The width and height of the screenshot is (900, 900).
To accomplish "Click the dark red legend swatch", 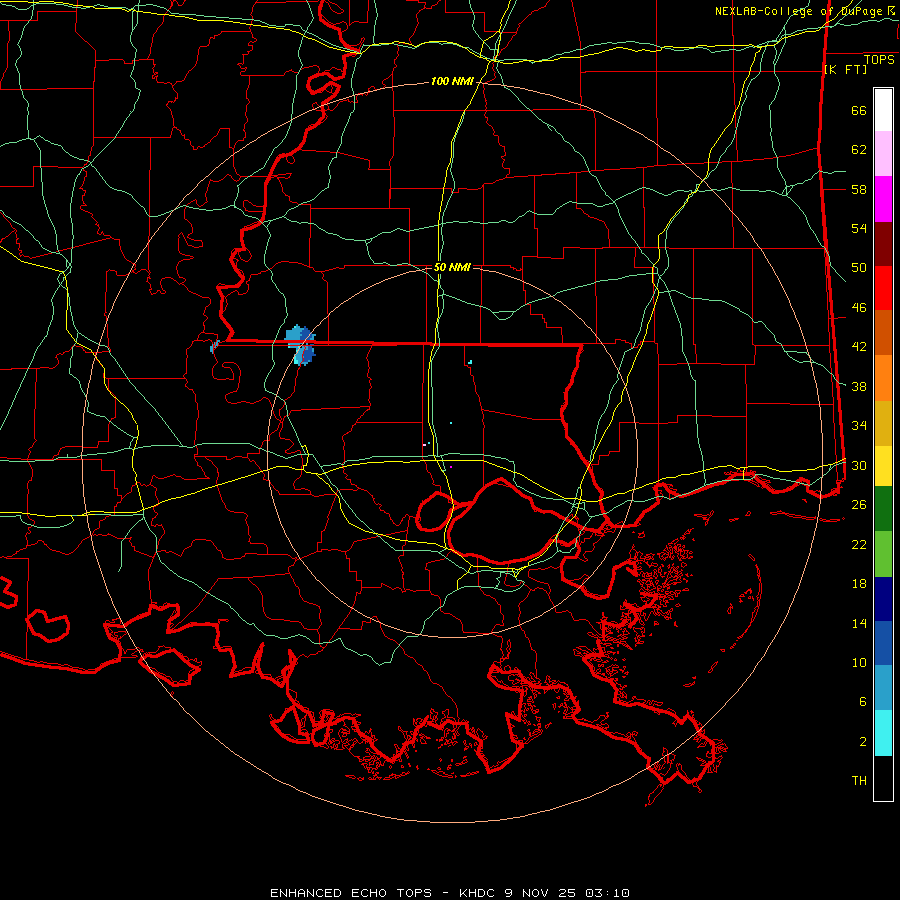I will pyautogui.click(x=883, y=244).
